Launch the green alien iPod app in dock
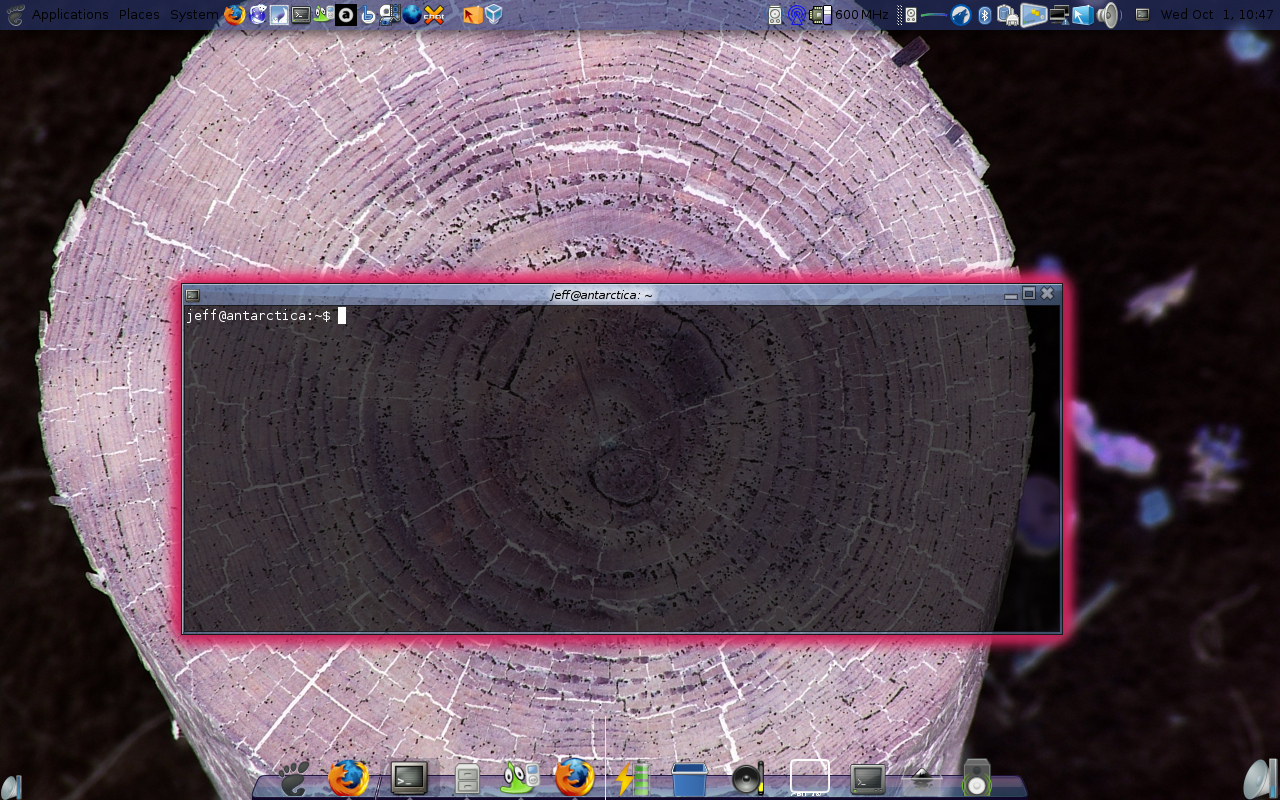 click(520, 778)
